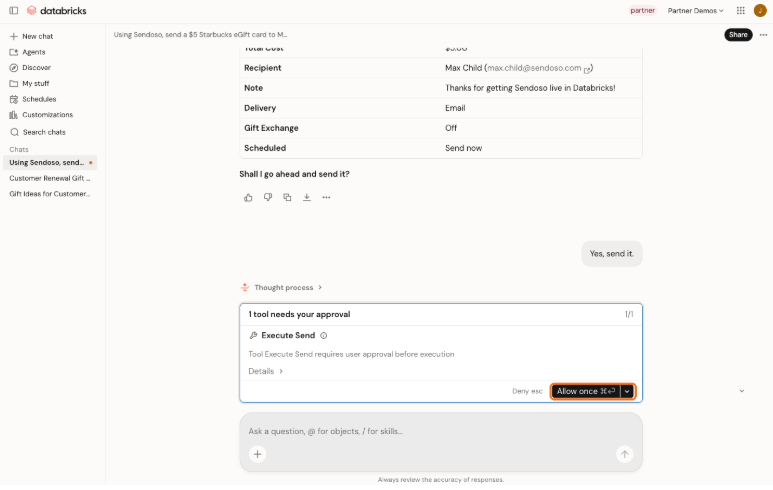Open the chat more options ellipsis
This screenshot has width=773, height=490.
click(x=763, y=35)
